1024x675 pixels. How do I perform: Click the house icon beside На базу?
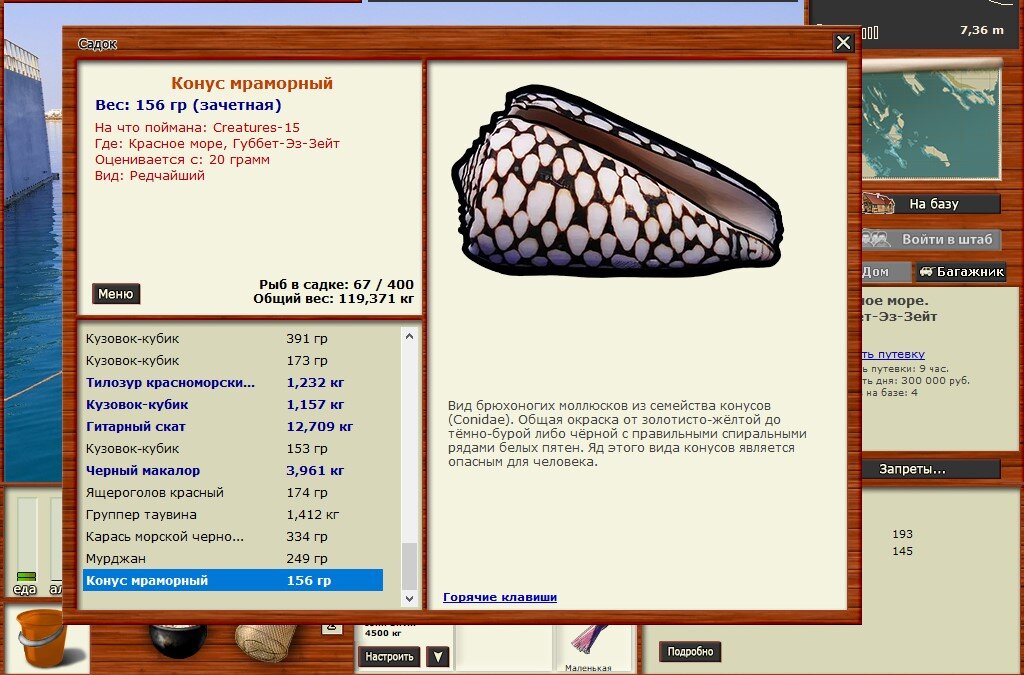(877, 203)
